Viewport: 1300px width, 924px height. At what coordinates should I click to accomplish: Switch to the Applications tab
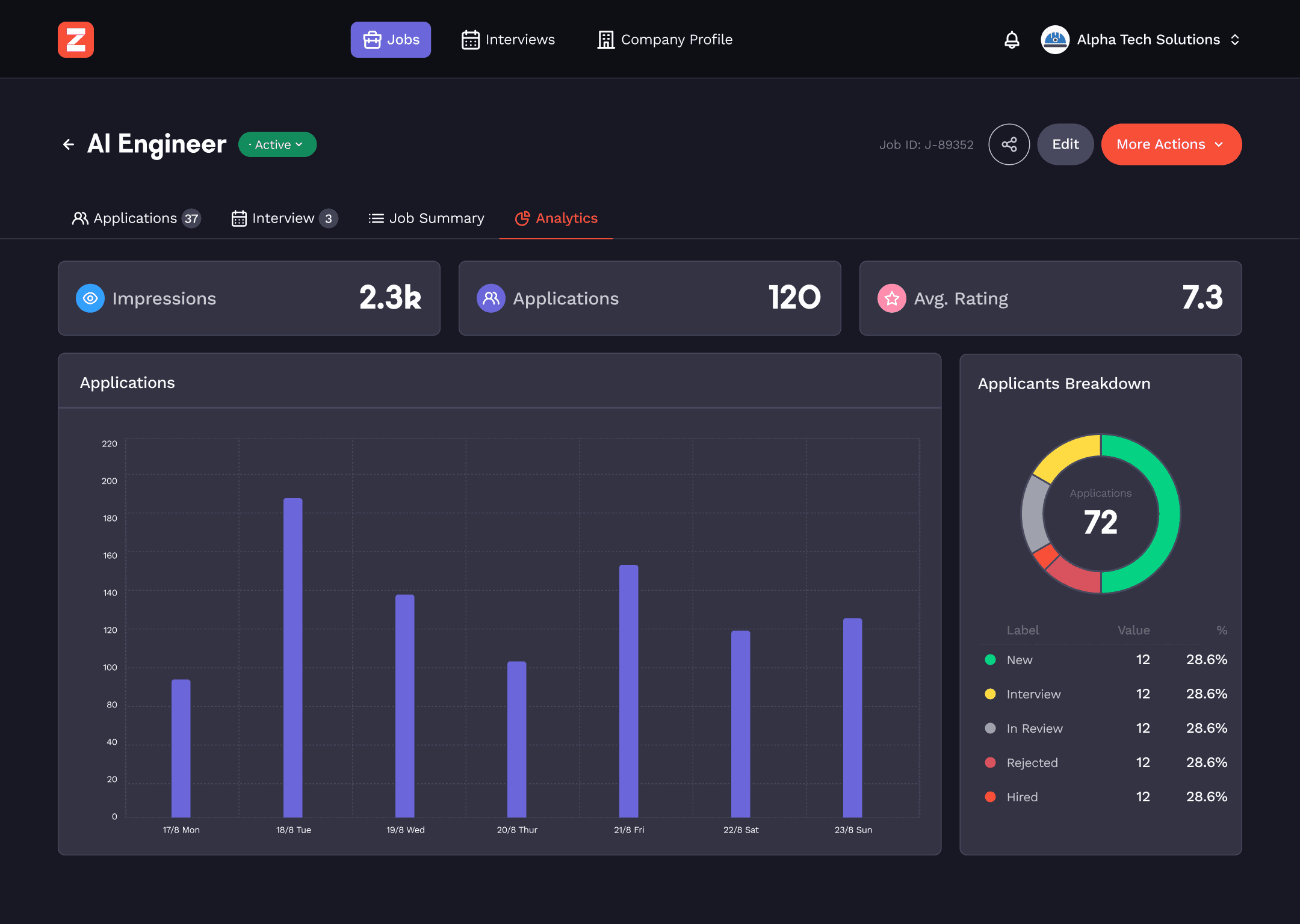click(x=135, y=218)
